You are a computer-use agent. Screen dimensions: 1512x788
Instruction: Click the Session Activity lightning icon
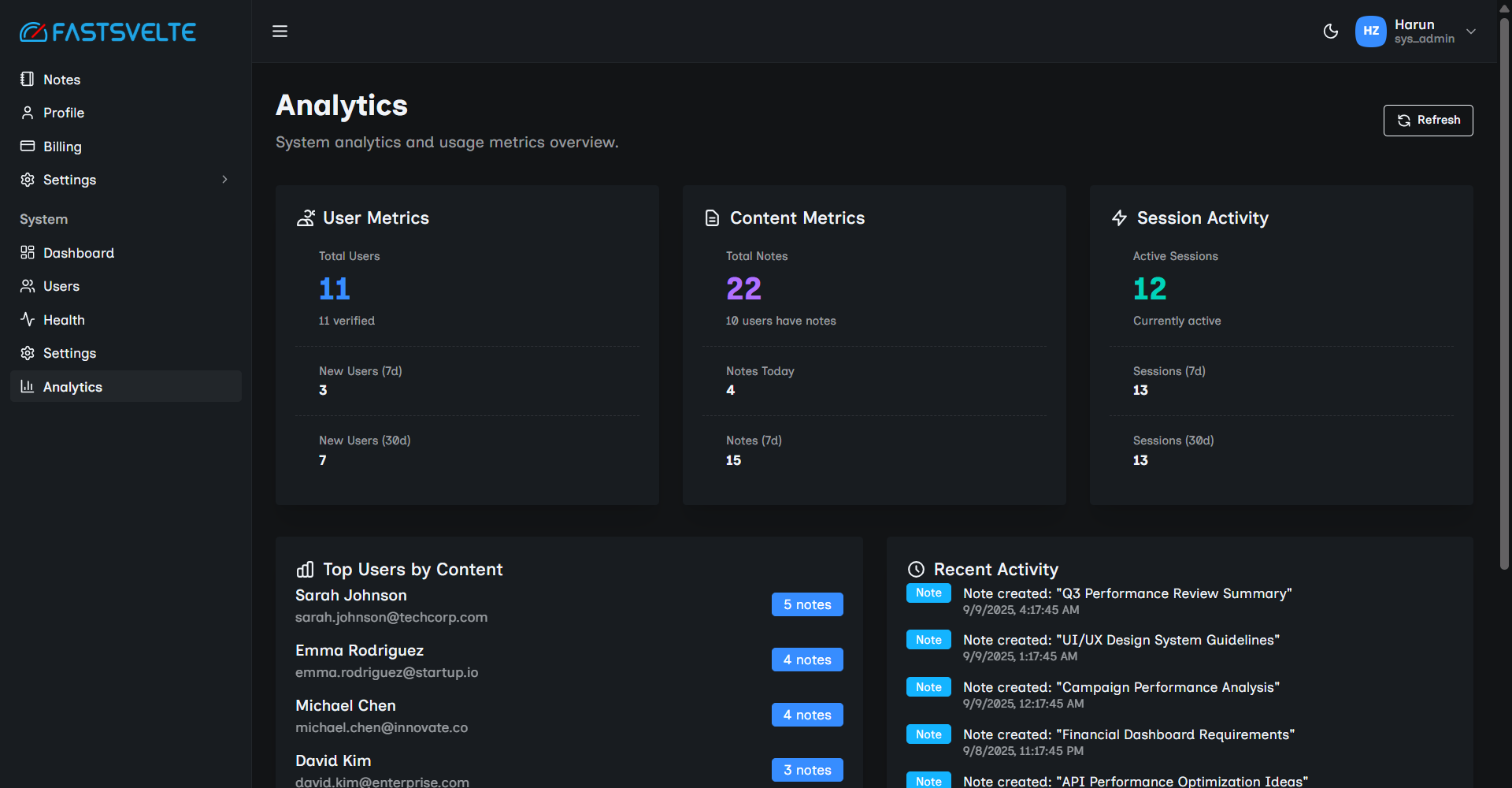1119,218
